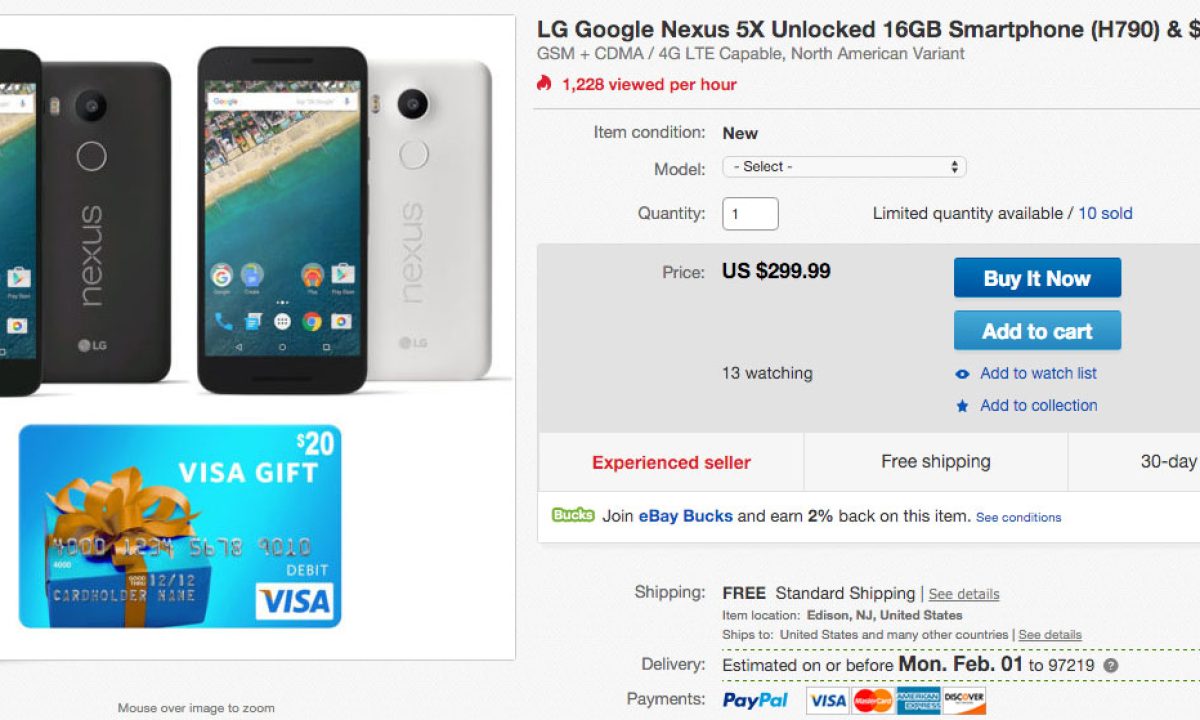Open the Model select dropdown

(x=844, y=167)
